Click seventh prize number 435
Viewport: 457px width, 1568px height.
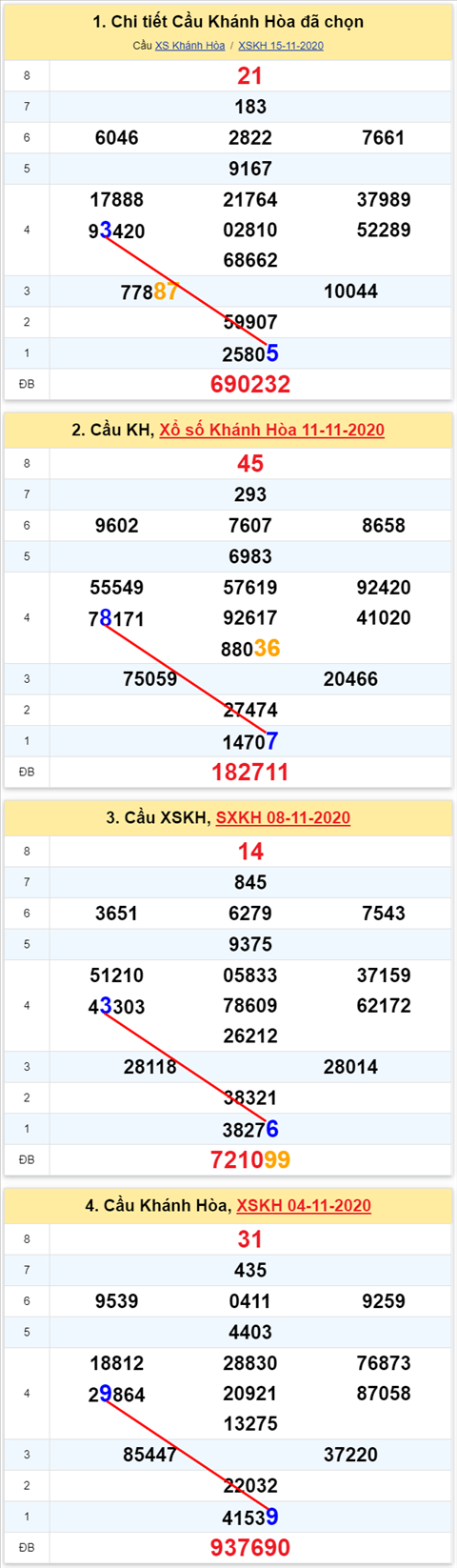tap(250, 1270)
